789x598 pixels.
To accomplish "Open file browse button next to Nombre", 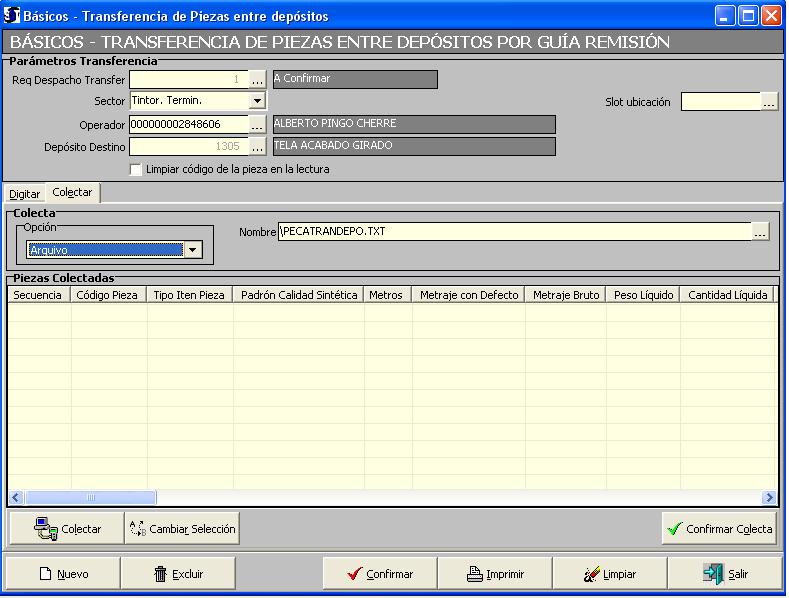I will pyautogui.click(x=761, y=232).
